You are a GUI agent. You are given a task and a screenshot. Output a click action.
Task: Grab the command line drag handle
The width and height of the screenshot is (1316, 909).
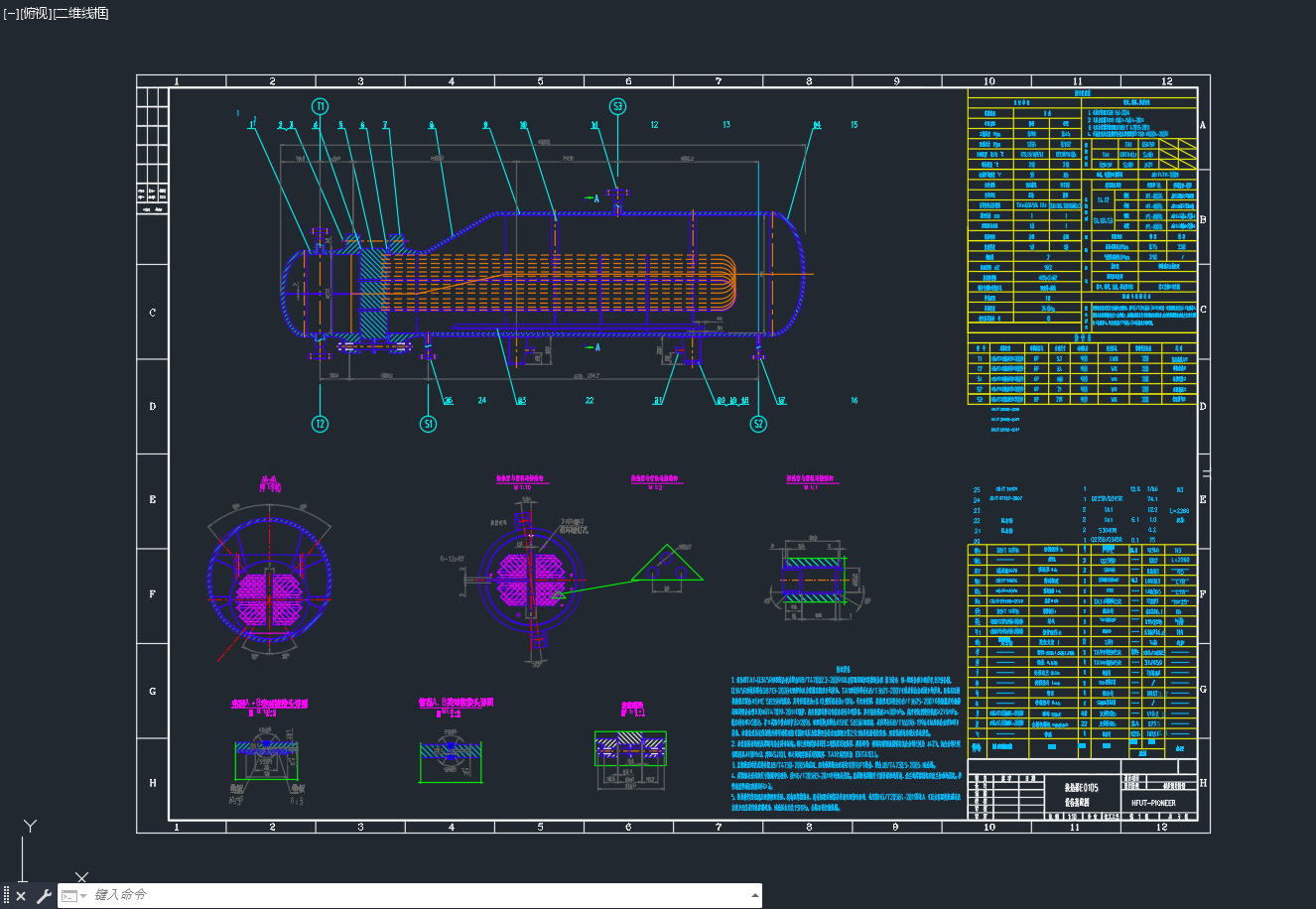pyautogui.click(x=7, y=896)
